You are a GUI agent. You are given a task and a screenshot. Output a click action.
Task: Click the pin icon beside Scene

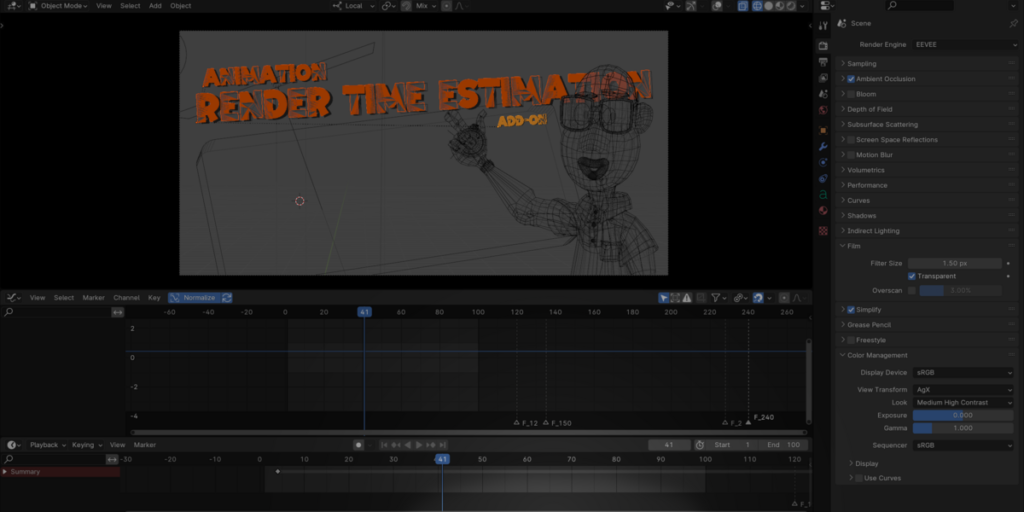[x=1013, y=24]
